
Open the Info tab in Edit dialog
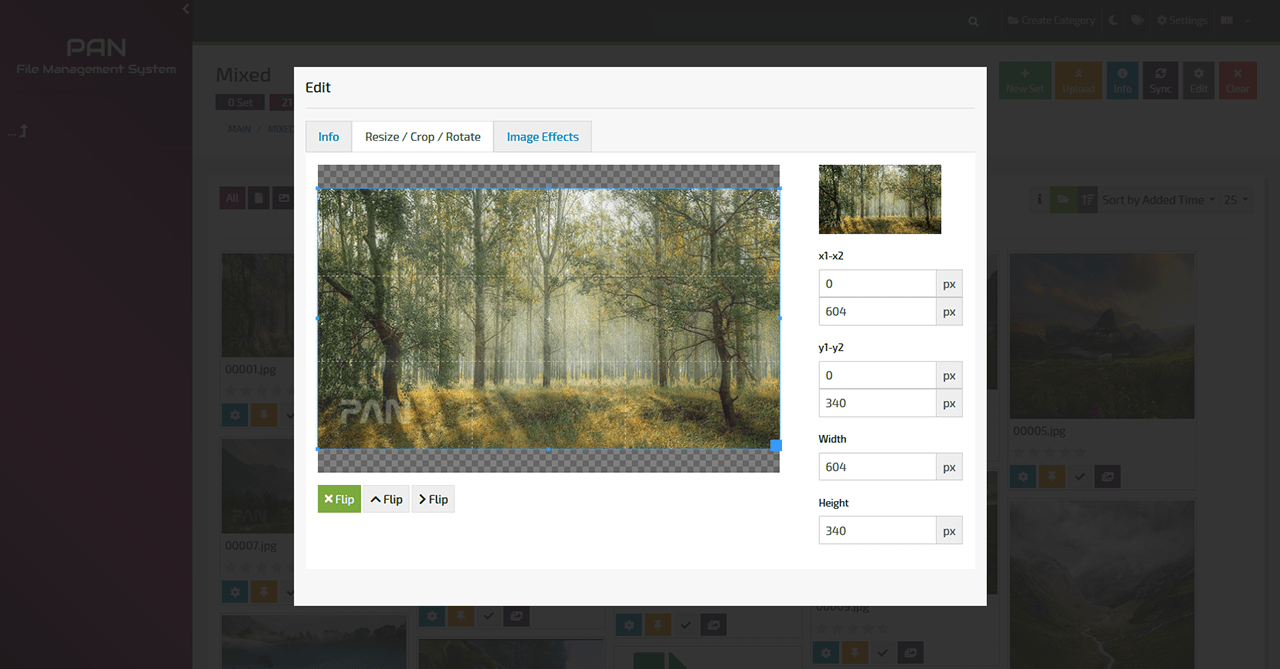(329, 137)
